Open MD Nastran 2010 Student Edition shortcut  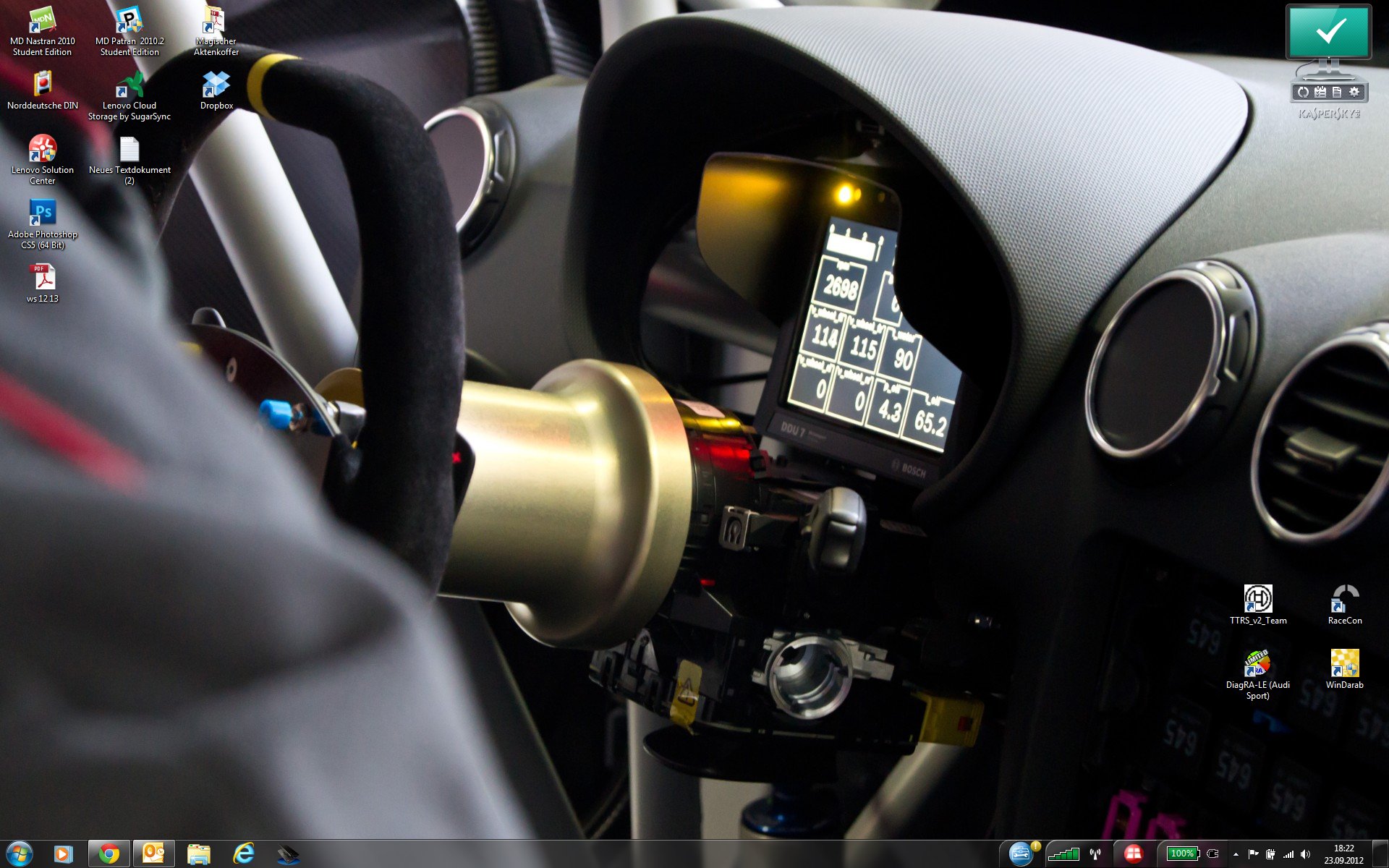(43, 32)
